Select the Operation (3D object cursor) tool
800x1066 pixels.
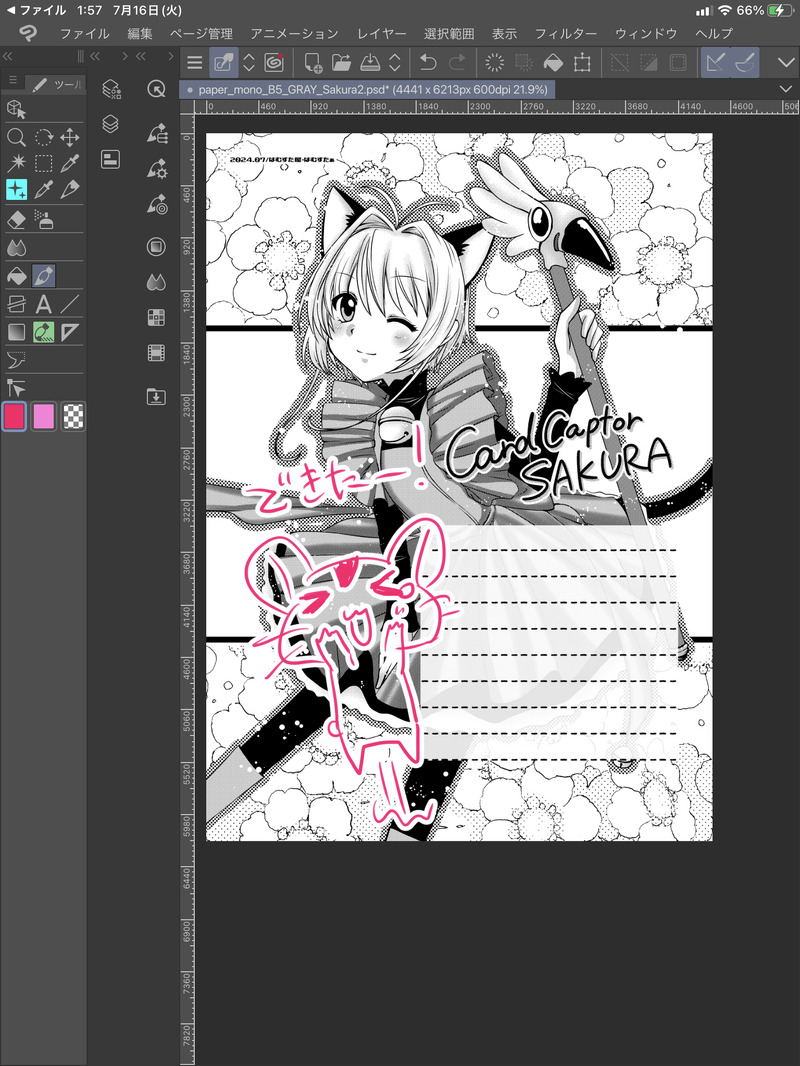(x=16, y=109)
